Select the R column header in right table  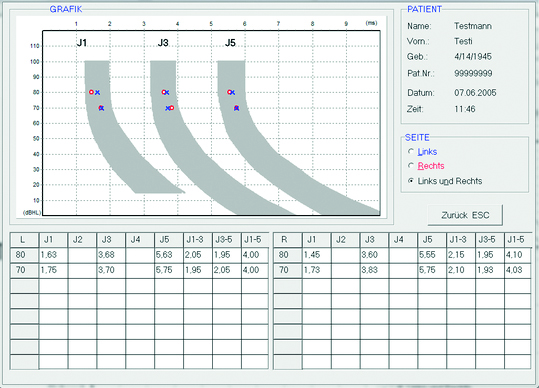287,239
